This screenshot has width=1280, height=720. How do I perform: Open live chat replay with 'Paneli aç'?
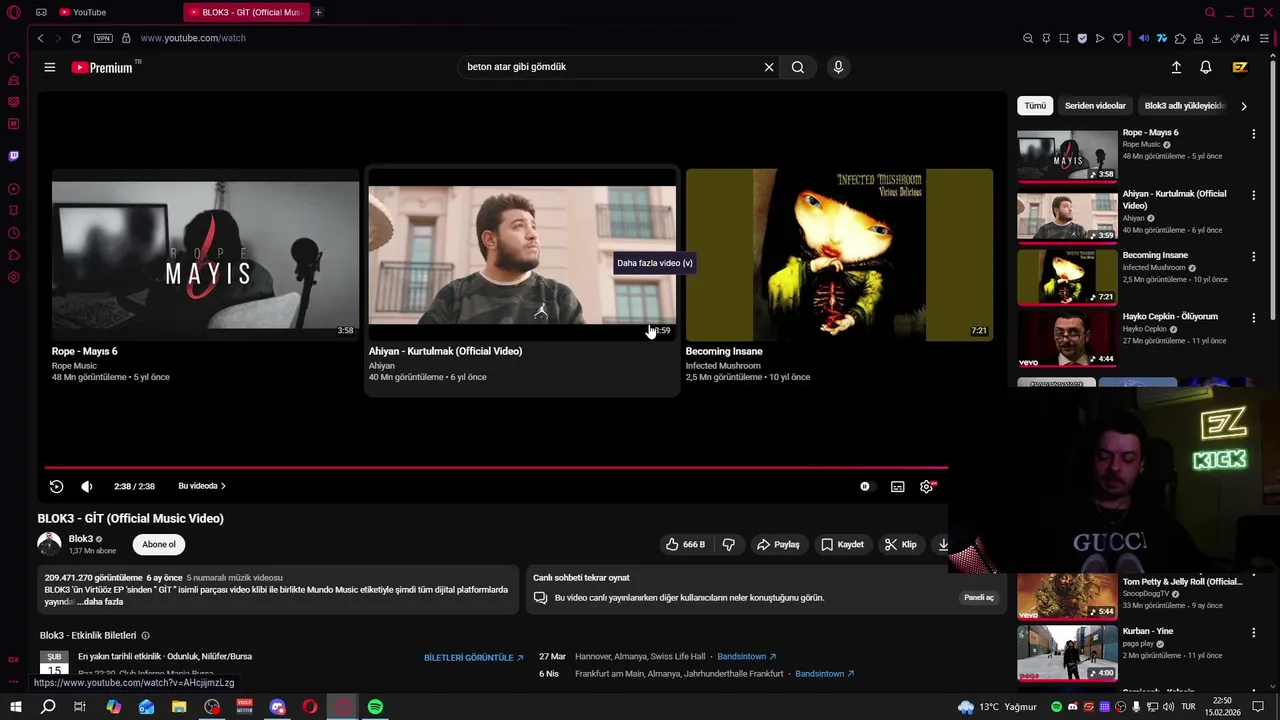pos(979,598)
